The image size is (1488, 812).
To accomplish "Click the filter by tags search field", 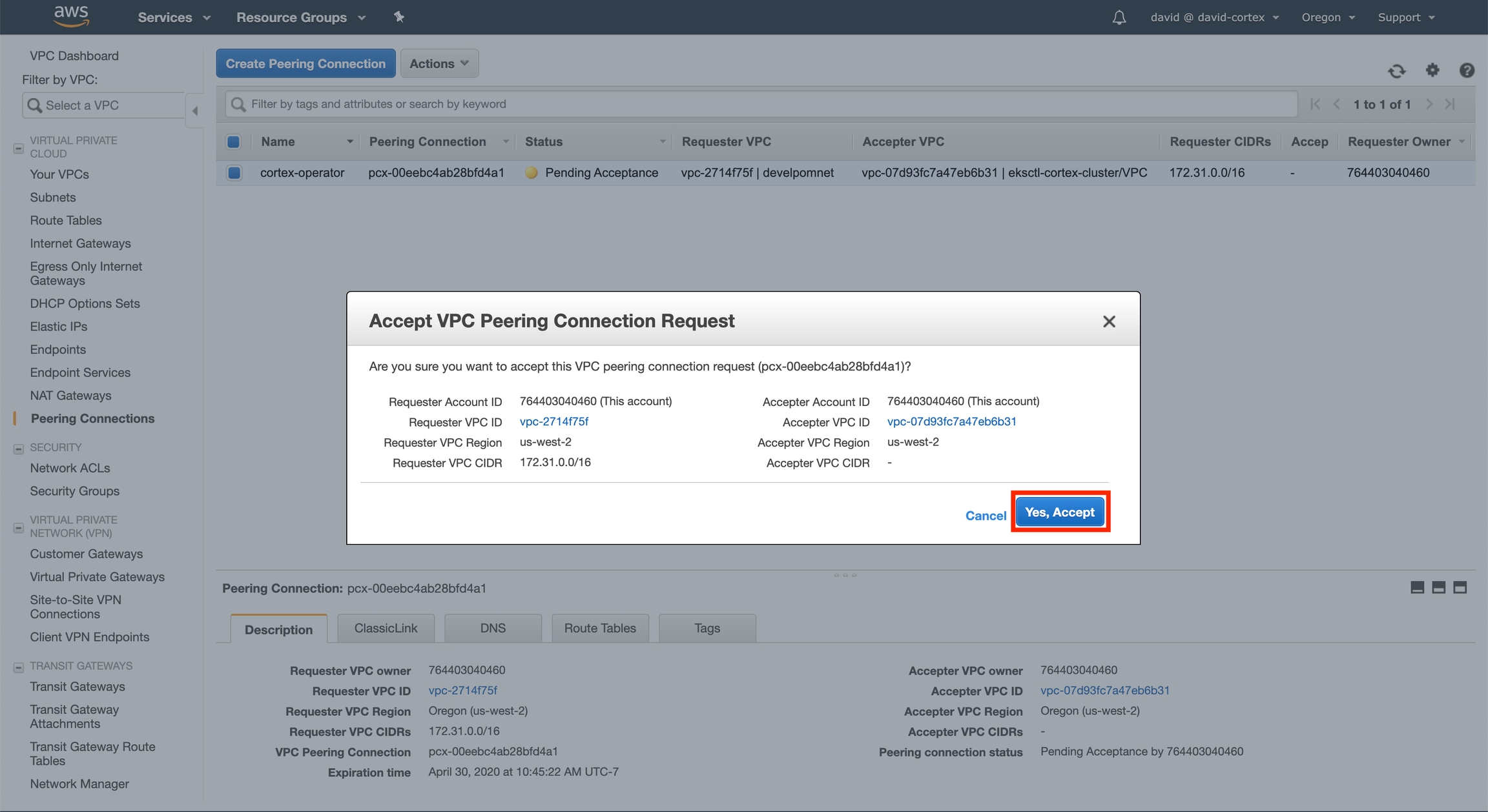I will coord(762,104).
